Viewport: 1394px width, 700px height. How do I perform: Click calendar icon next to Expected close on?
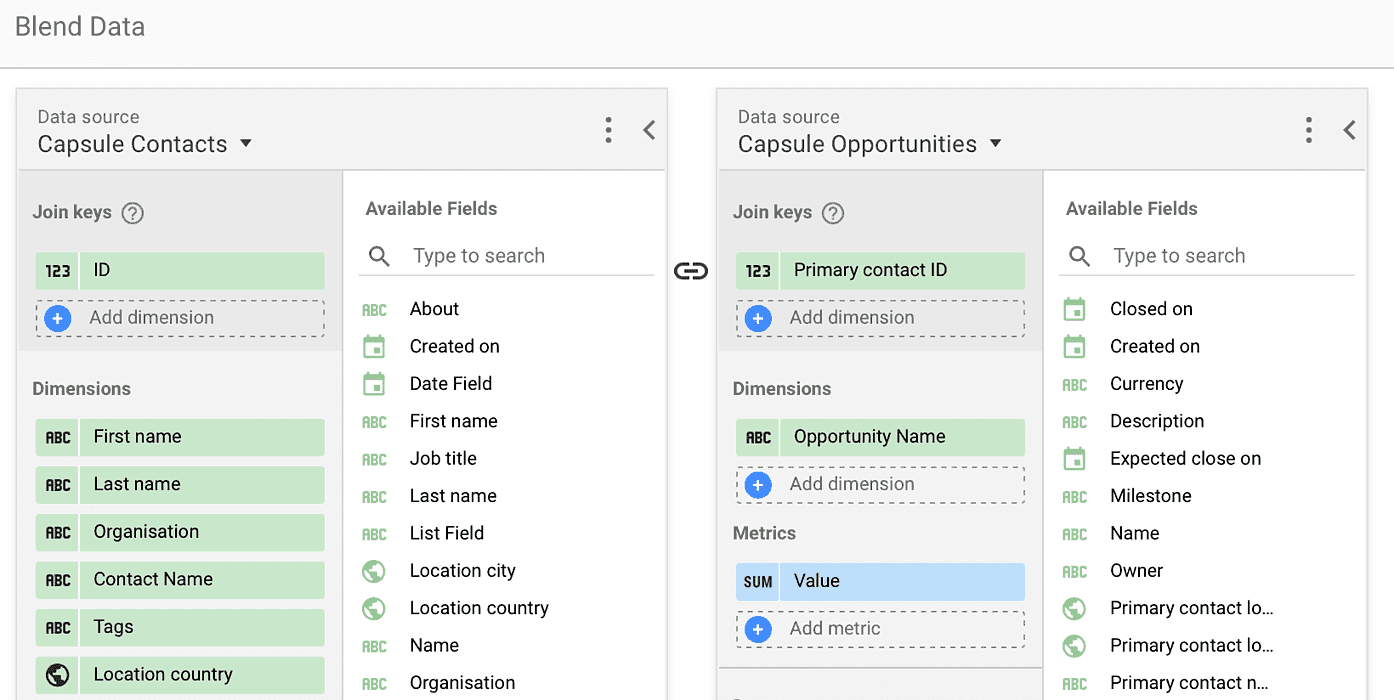click(x=1074, y=459)
